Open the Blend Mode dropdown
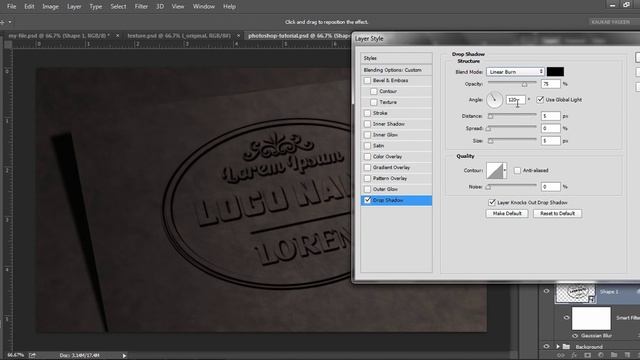Image resolution: width=640 pixels, height=360 pixels. [515, 72]
